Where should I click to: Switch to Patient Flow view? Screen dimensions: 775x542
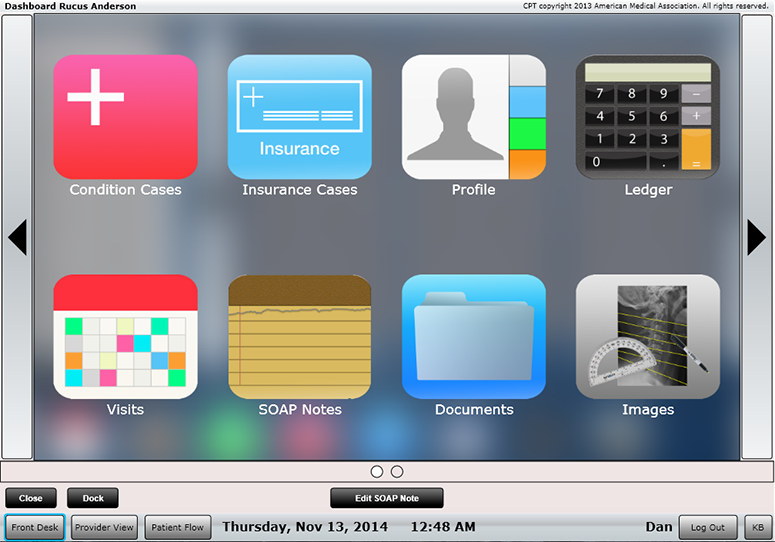(178, 527)
